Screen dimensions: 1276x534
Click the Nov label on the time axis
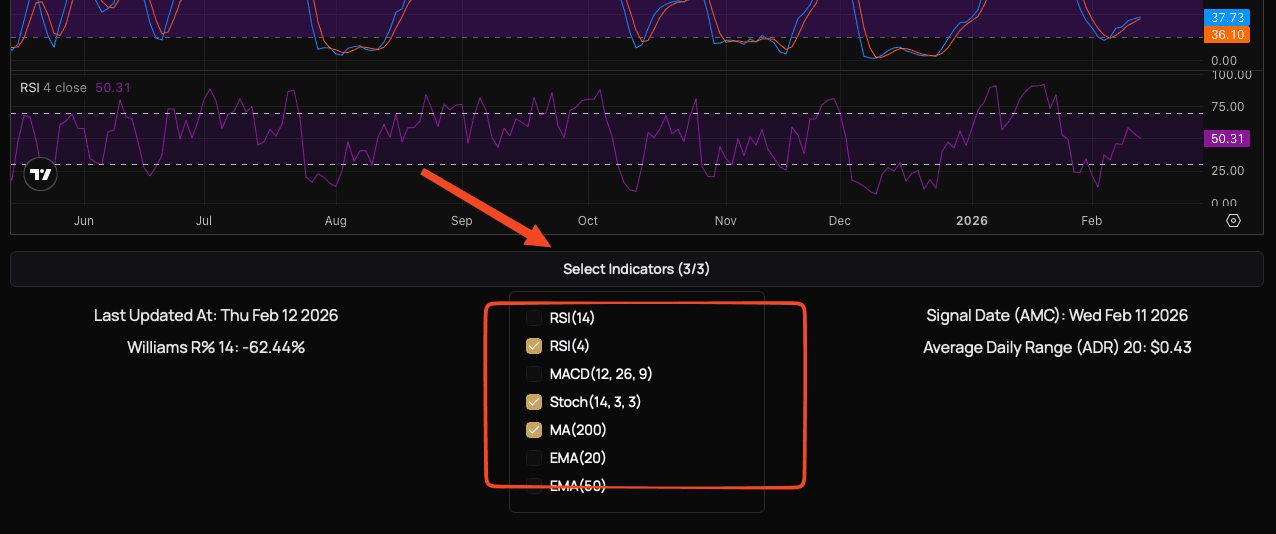coord(725,221)
